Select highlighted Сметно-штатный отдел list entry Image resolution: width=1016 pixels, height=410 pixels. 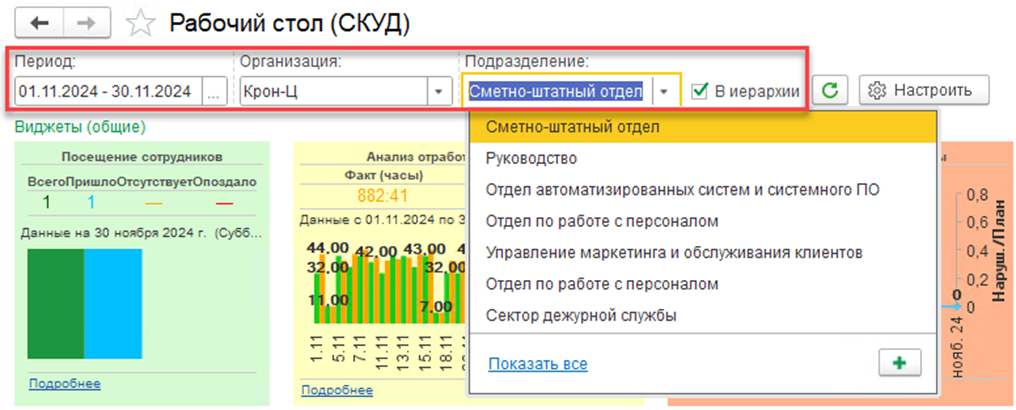coord(573,127)
